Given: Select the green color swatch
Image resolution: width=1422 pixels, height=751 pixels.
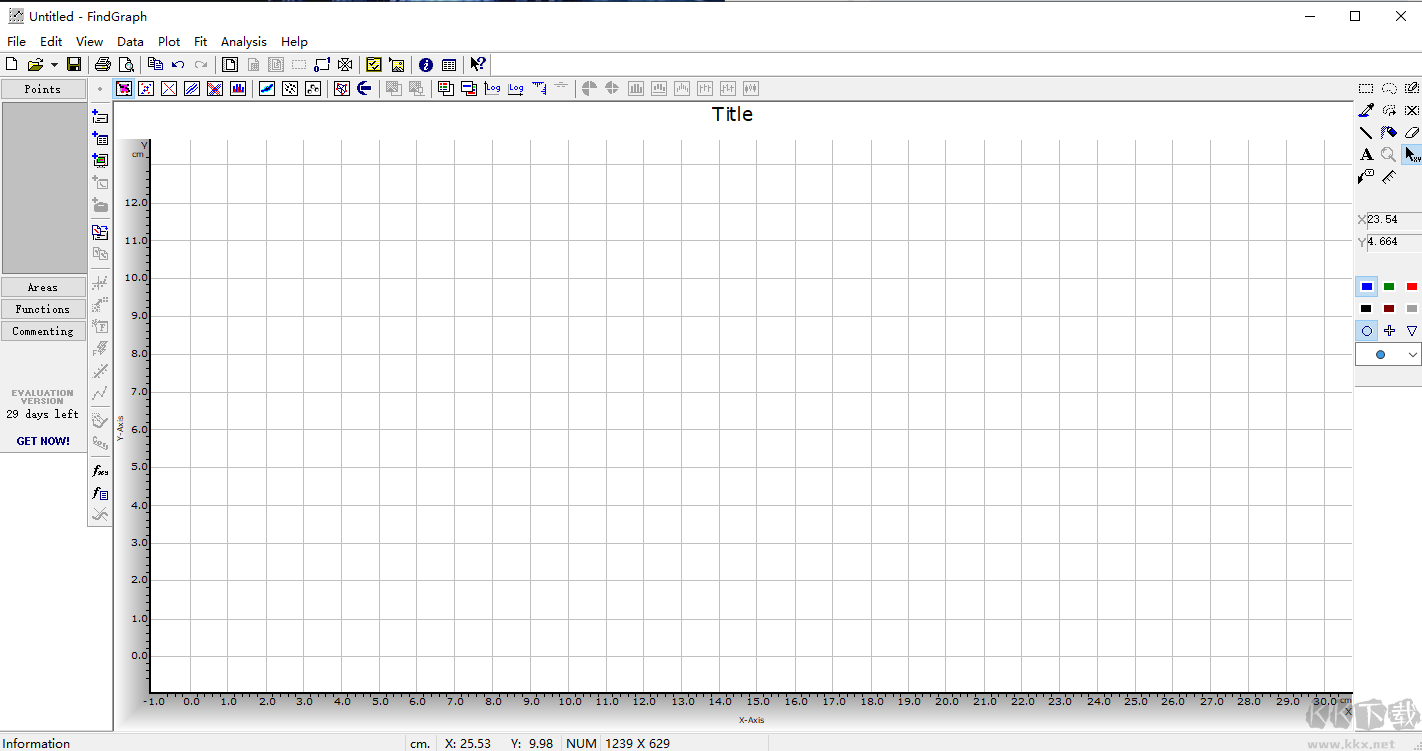Looking at the screenshot, I should pyautogui.click(x=1389, y=286).
